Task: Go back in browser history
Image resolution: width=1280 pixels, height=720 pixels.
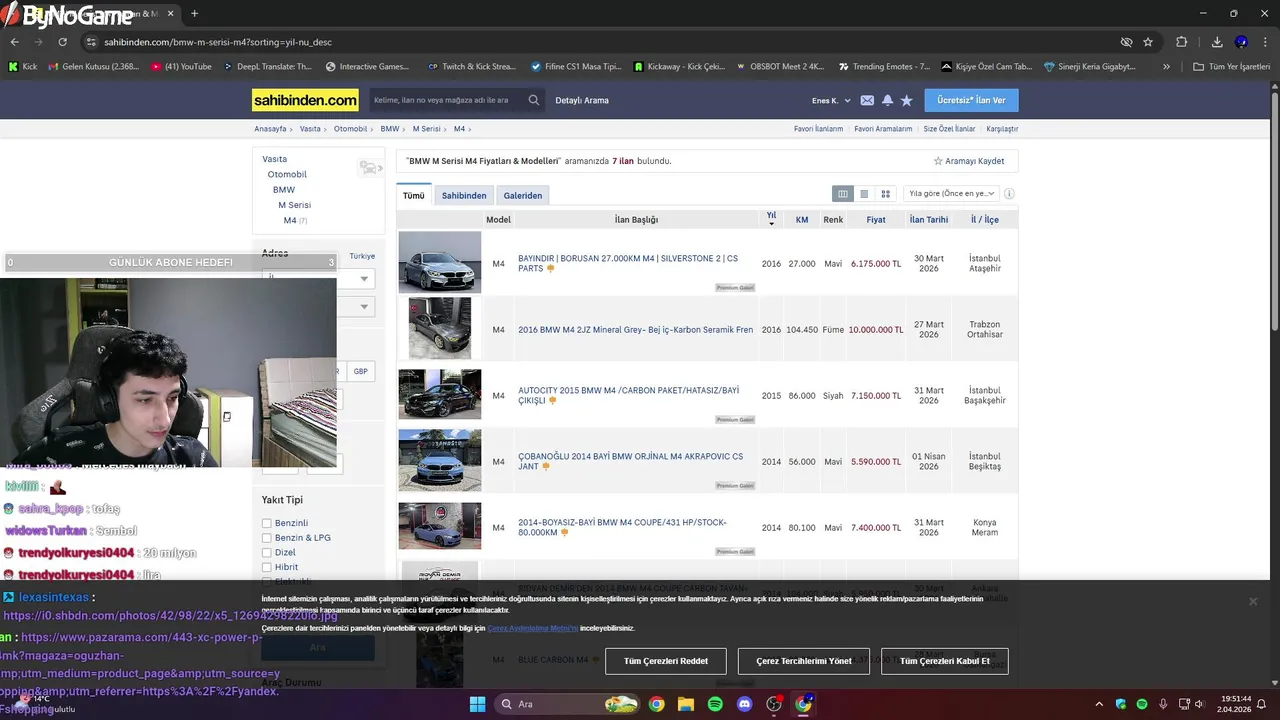Action: pos(14,42)
